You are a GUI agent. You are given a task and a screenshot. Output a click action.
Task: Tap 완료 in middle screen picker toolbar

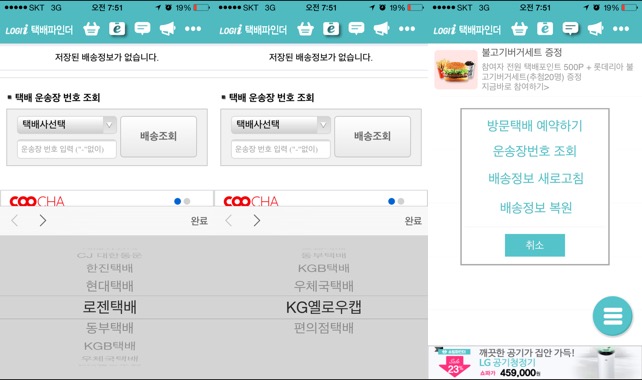point(413,221)
